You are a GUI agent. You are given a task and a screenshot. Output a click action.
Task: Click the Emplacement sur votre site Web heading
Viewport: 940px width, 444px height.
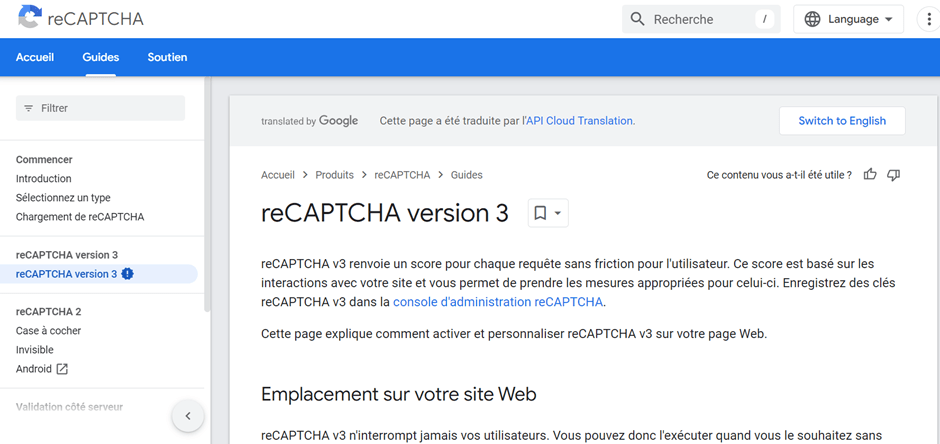click(399, 394)
